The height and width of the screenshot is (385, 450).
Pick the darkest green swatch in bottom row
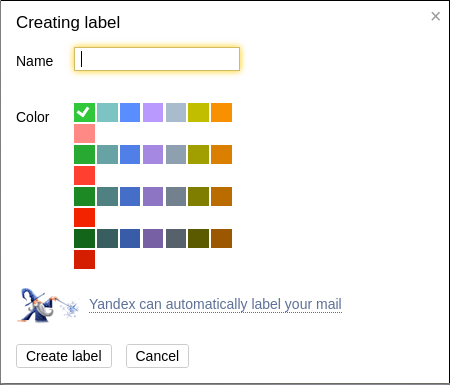pos(84,238)
